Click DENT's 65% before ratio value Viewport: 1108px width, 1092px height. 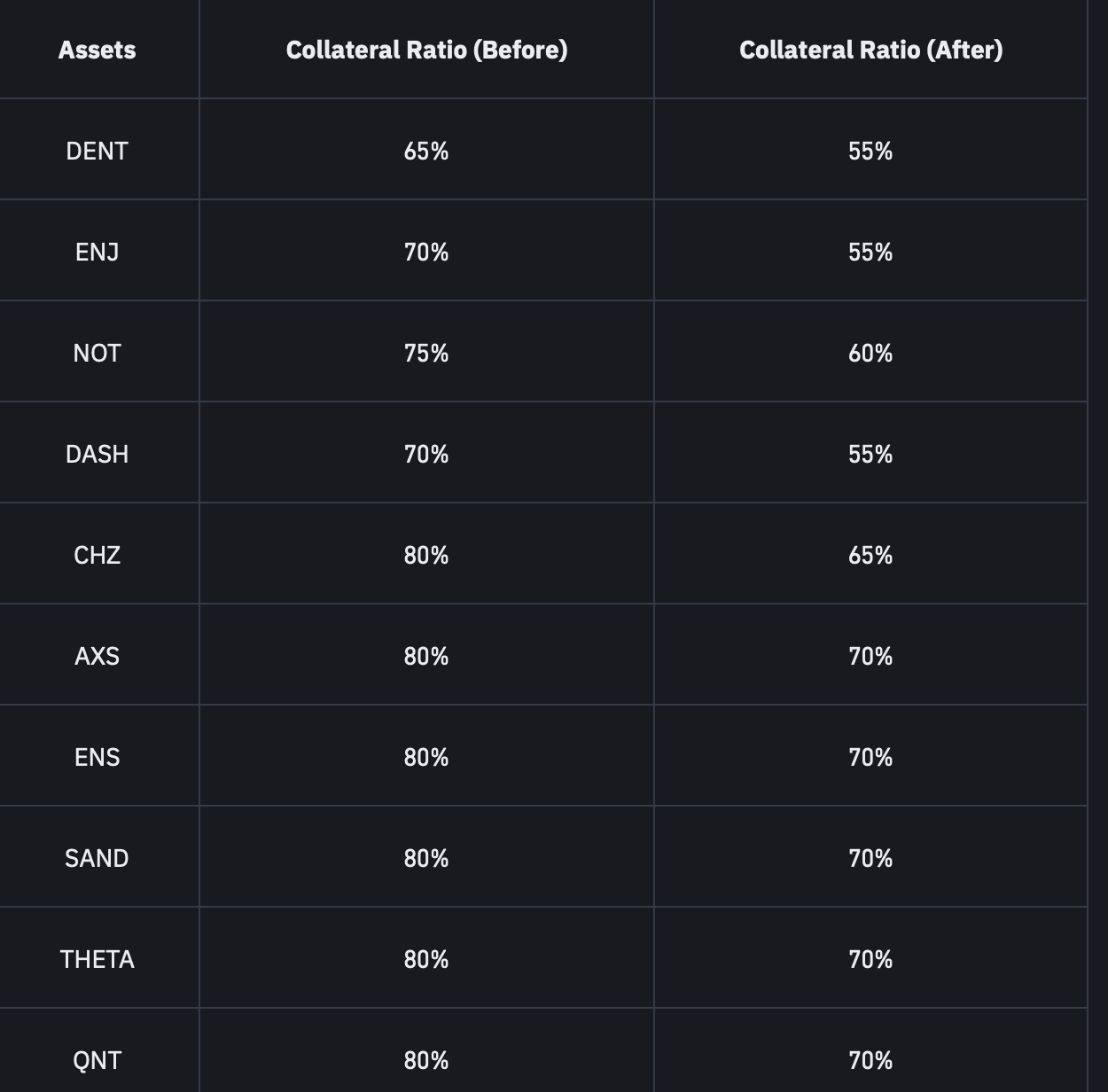point(426,151)
